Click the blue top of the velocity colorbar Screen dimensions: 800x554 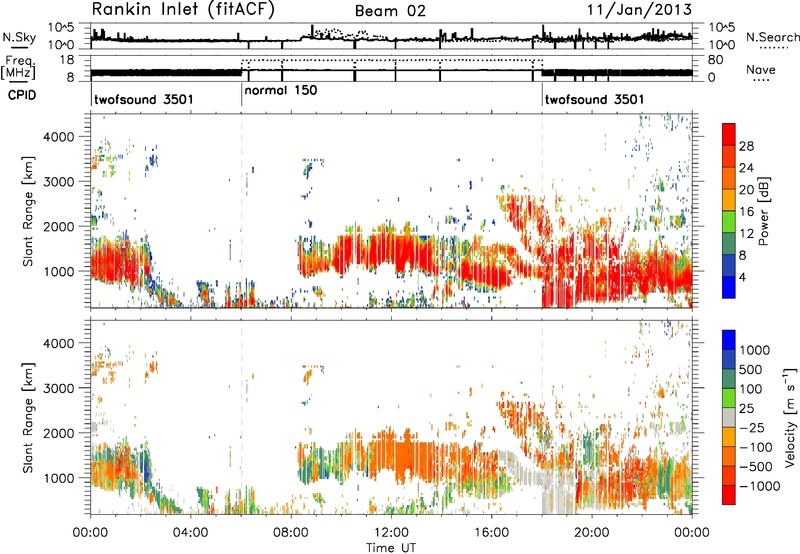(729, 340)
